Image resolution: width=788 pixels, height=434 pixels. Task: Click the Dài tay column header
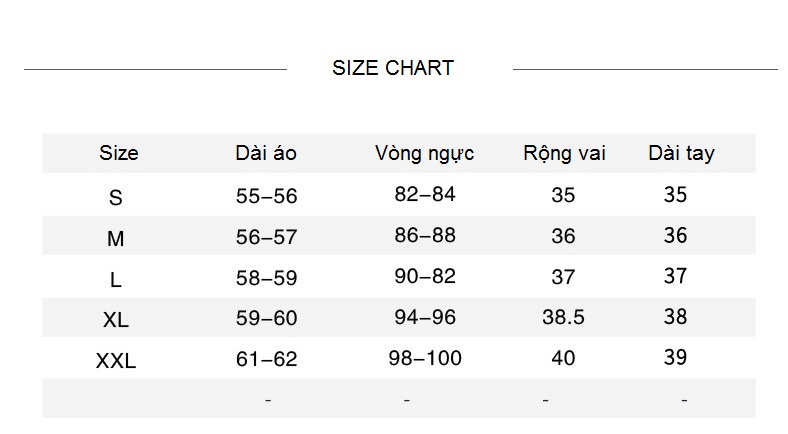(681, 153)
